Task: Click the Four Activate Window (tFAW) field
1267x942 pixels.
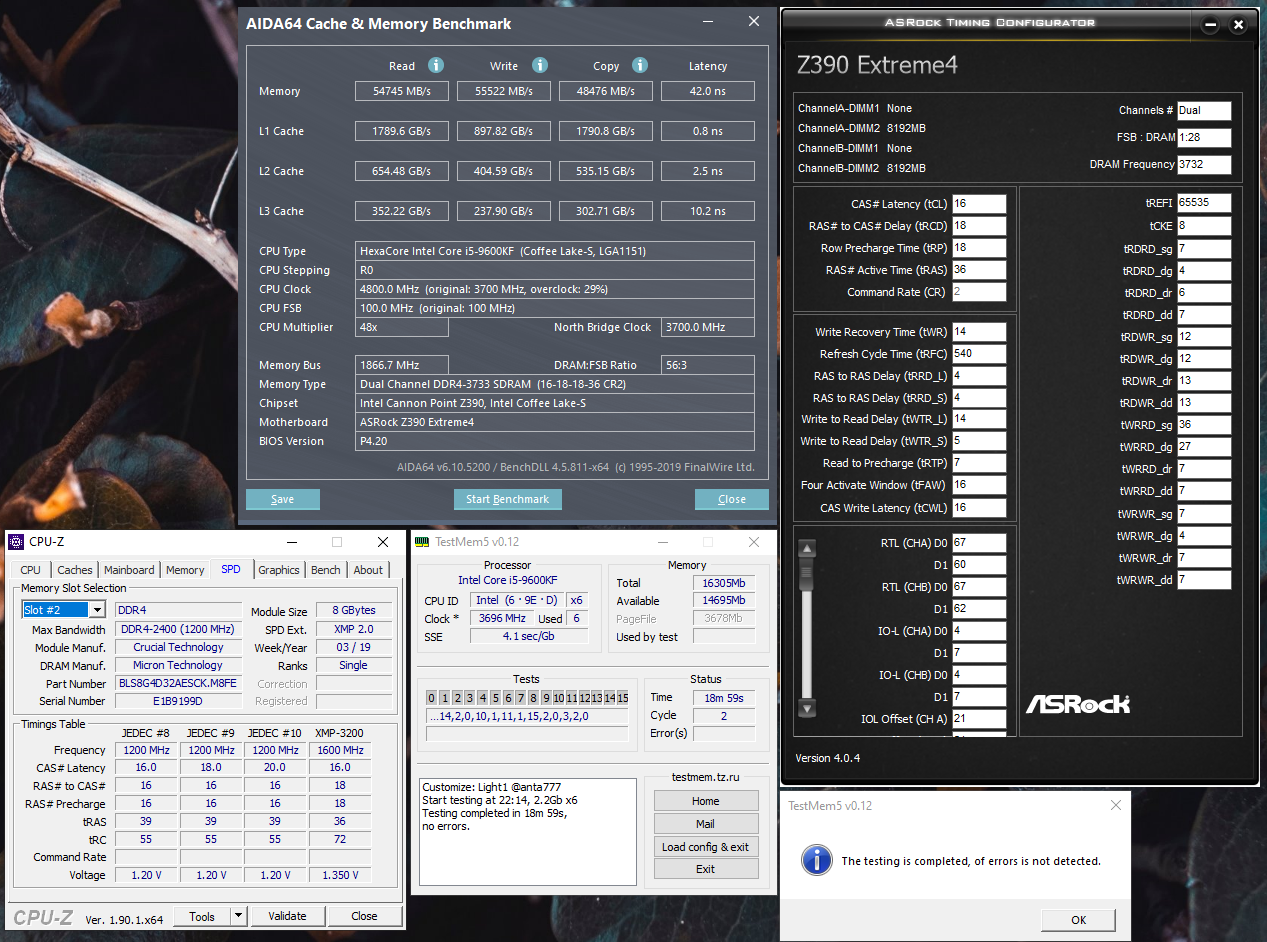Action: pyautogui.click(x=979, y=485)
